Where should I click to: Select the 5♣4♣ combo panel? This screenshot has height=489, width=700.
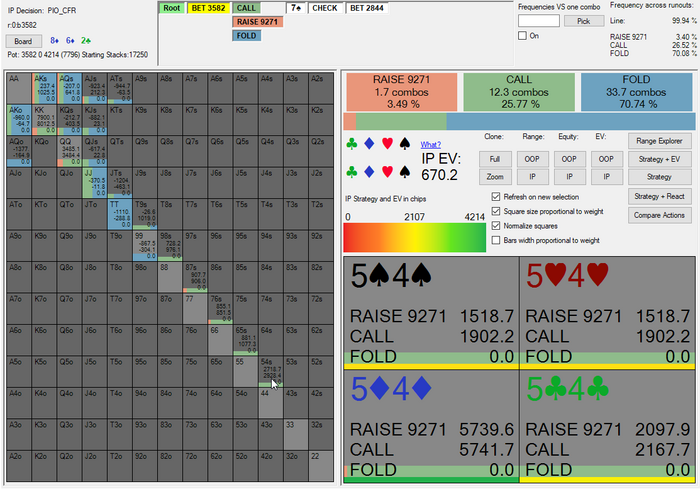[607, 426]
